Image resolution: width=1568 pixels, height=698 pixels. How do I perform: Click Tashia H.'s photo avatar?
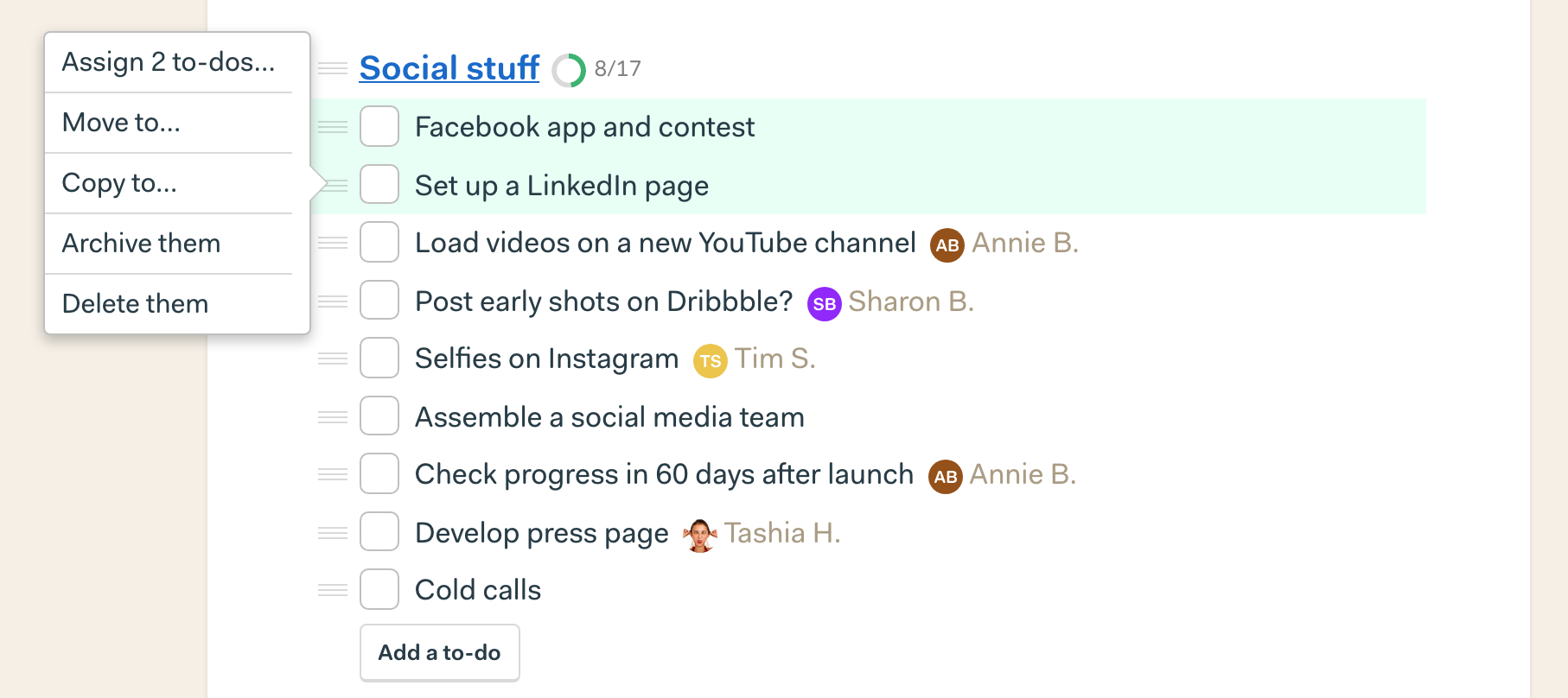(700, 536)
